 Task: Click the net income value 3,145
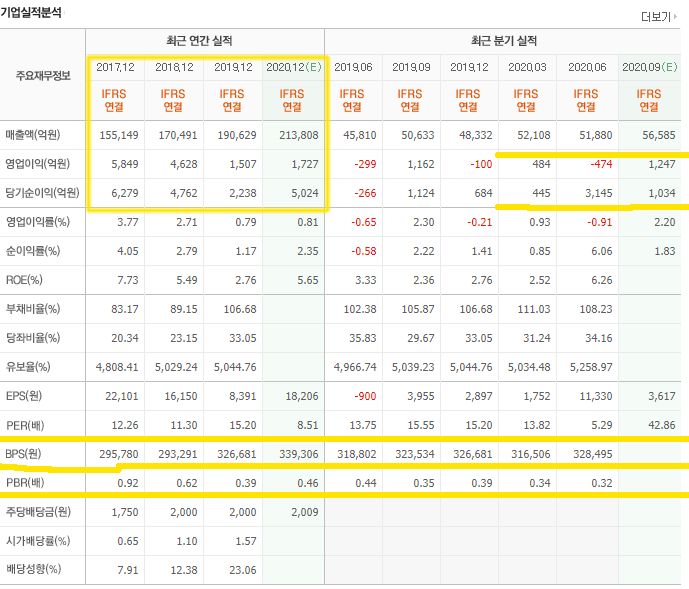tap(598, 193)
